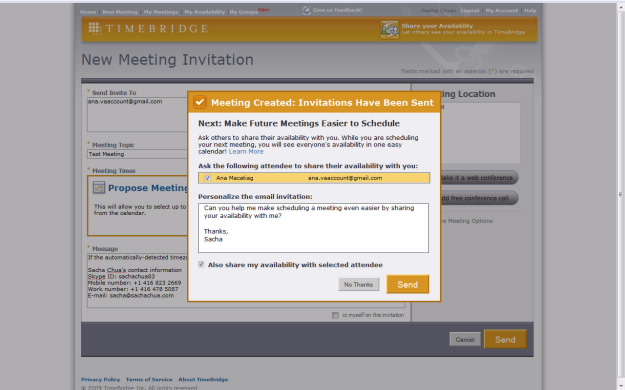
Task: Click No Thanks button in dialog
Action: click(359, 284)
